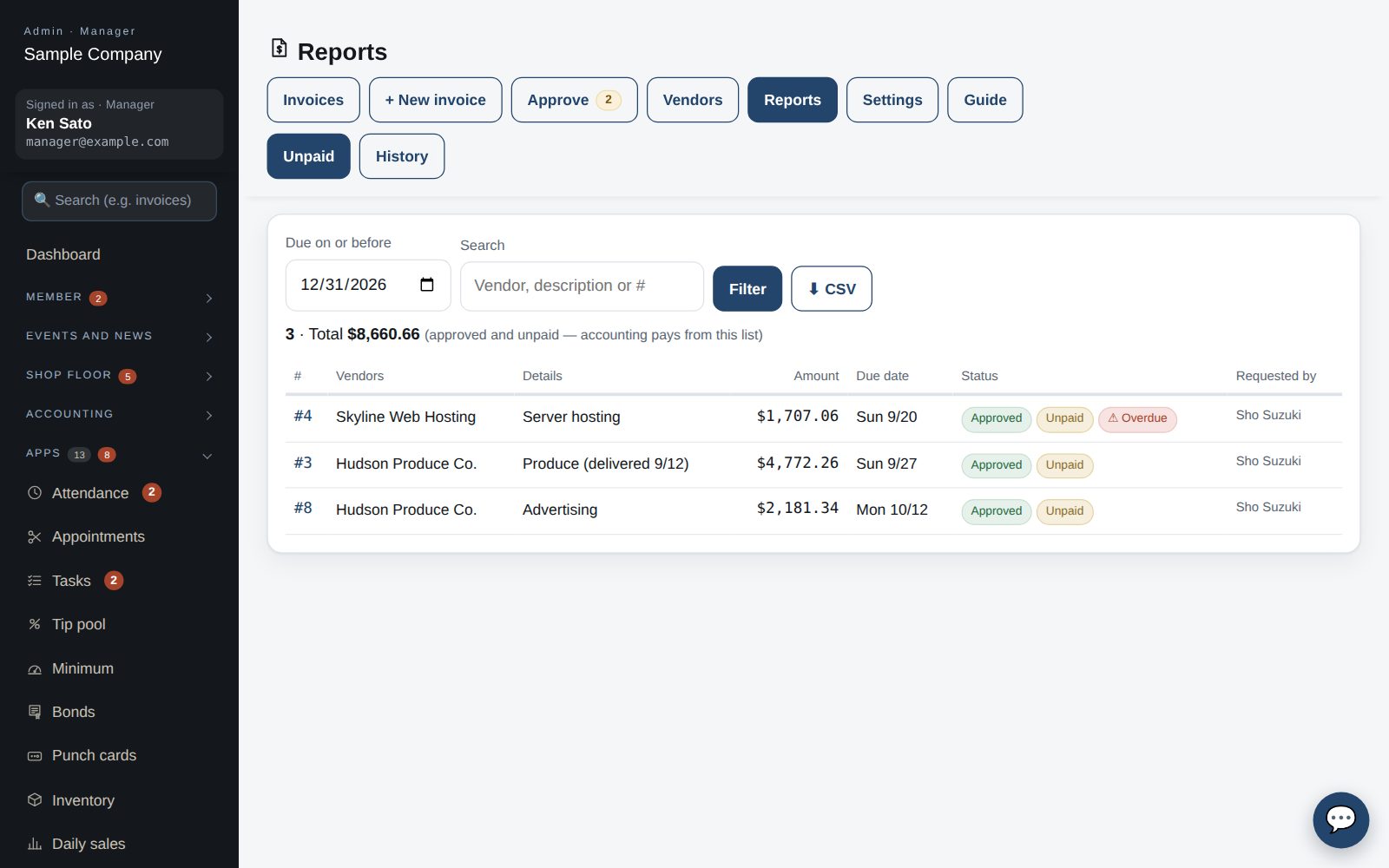Click the Inventory box icon
The height and width of the screenshot is (868, 1389).
pos(35,799)
